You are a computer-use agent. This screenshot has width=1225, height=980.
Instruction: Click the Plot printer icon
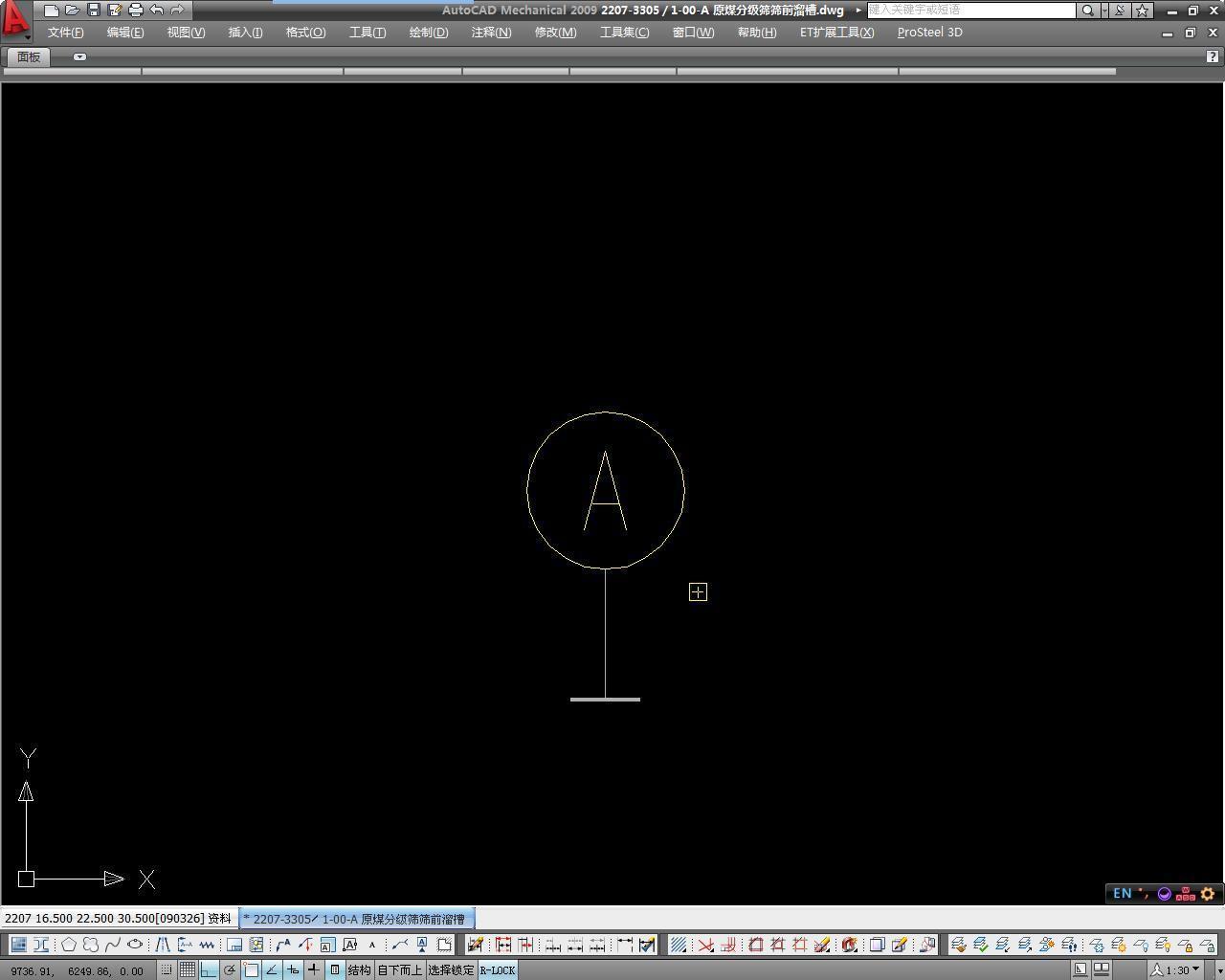(x=136, y=11)
